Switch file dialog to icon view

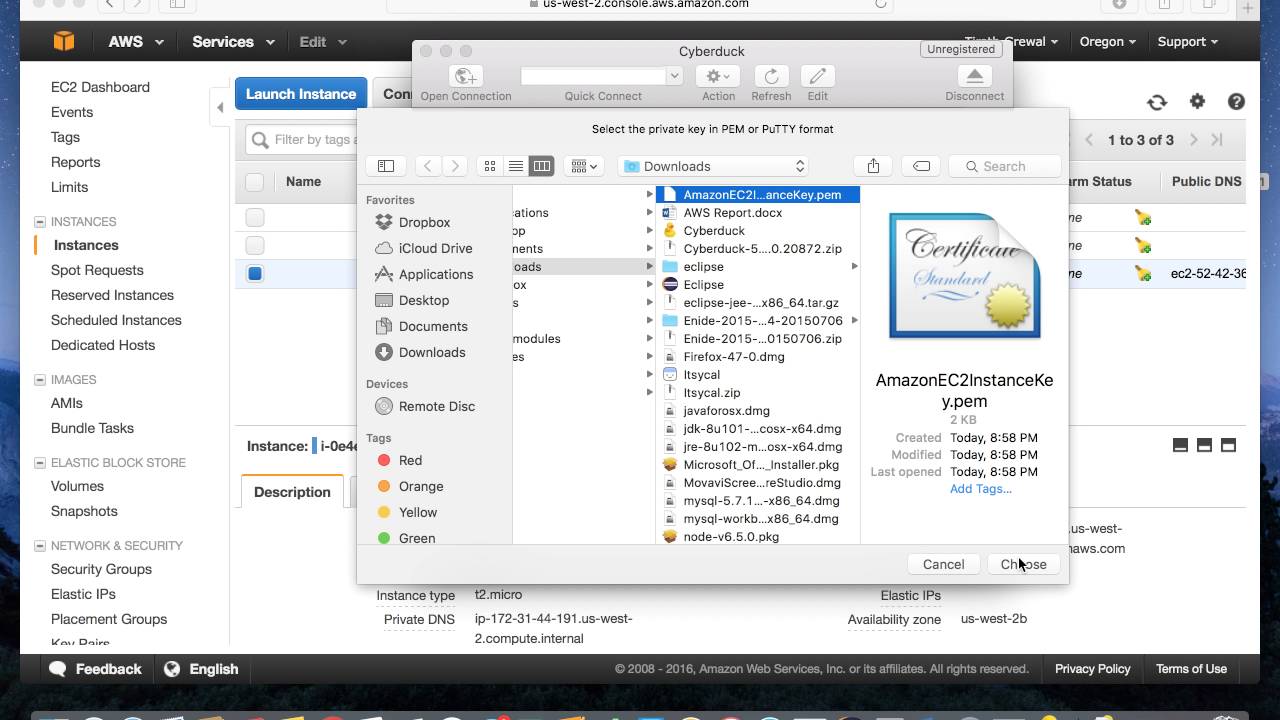[x=490, y=166]
